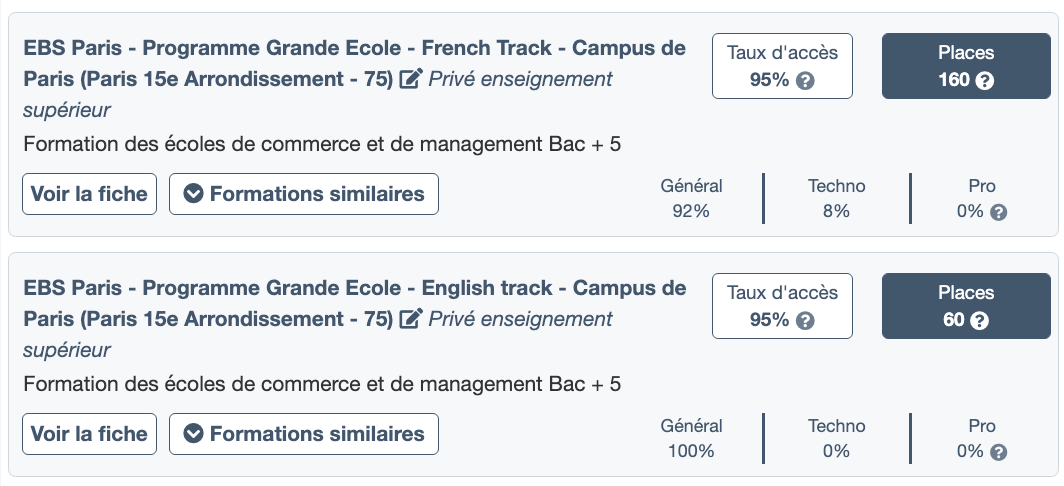Click the English track Taux d'accès box
Viewport: 1064px width, 486px height.
[782, 306]
